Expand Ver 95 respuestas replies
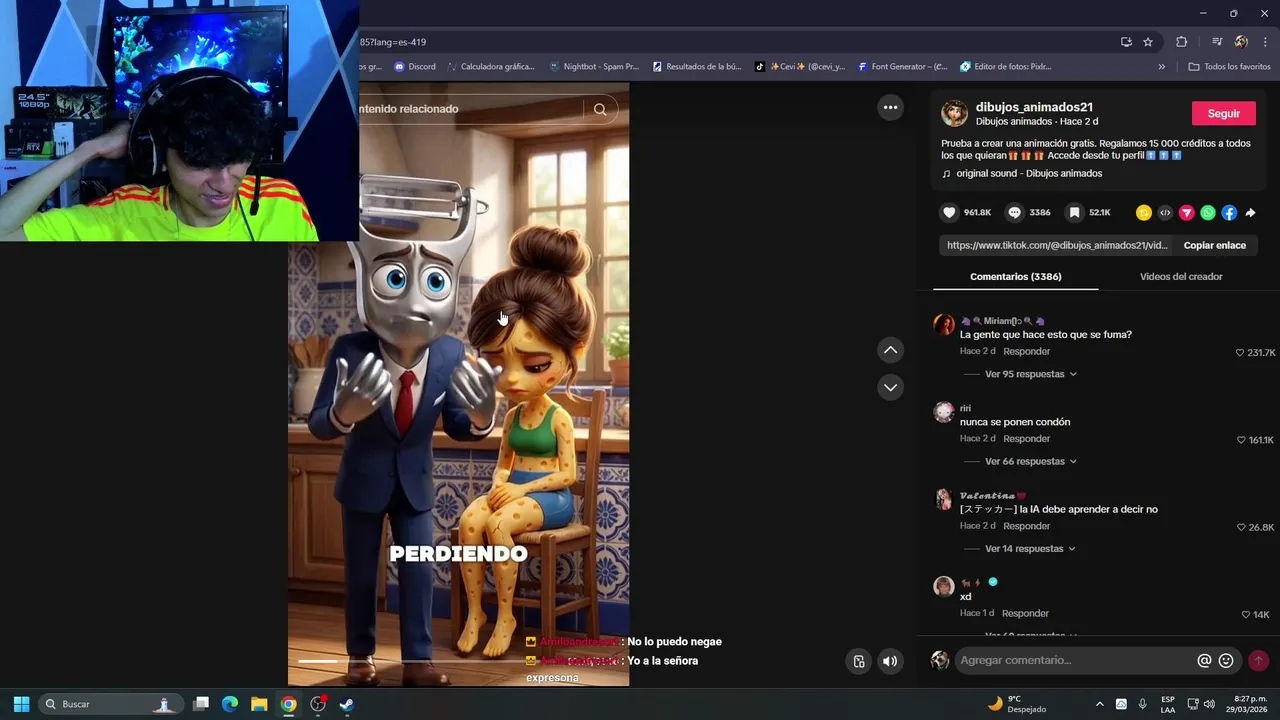 (1031, 374)
